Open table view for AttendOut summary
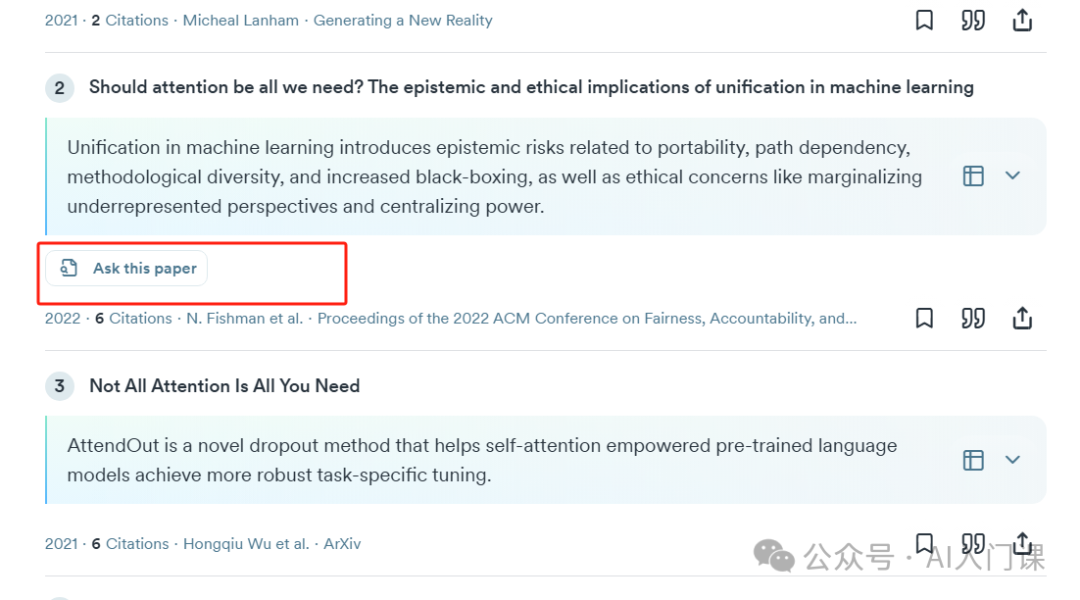Viewport: 1080px width, 600px height. 973,460
